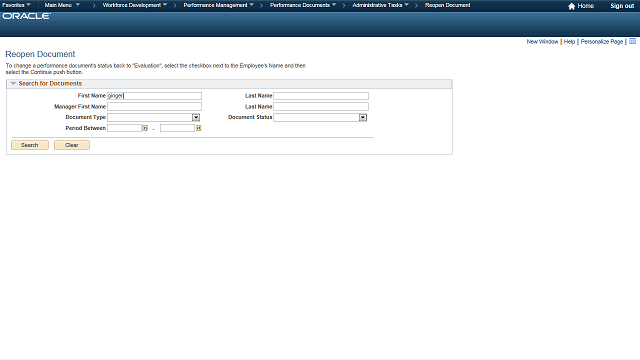This screenshot has height=360, width=640.
Task: Click the Home house icon
Action: (x=571, y=6)
